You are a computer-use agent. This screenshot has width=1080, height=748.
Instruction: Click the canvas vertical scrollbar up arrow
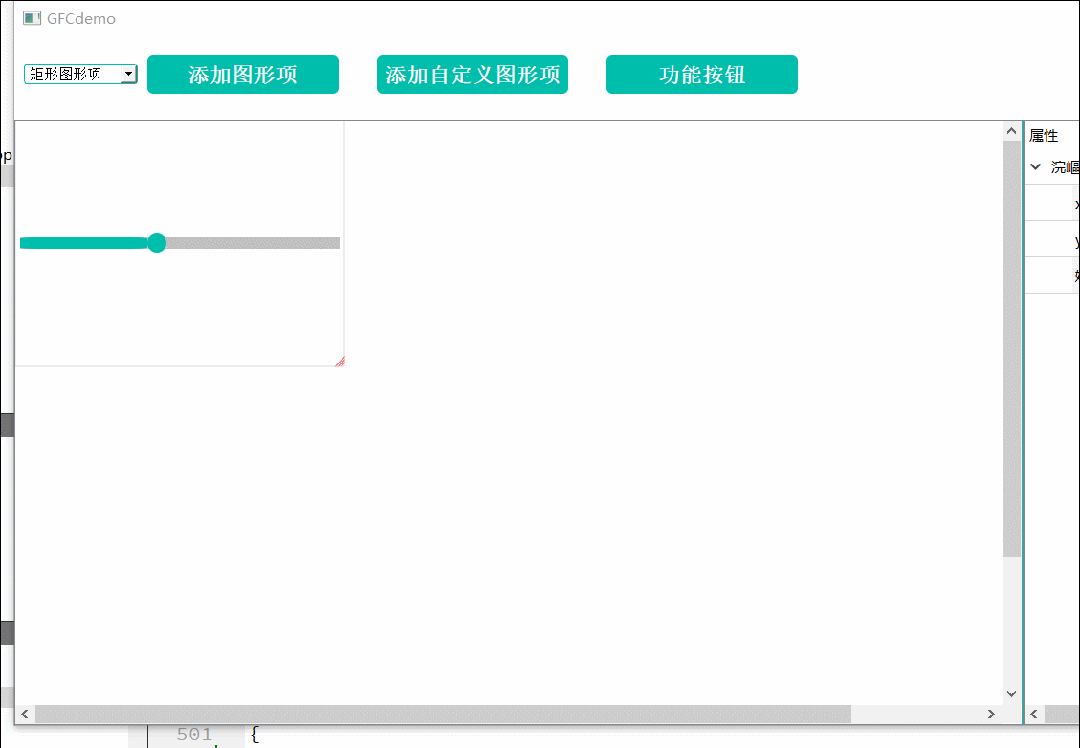pos(1011,131)
